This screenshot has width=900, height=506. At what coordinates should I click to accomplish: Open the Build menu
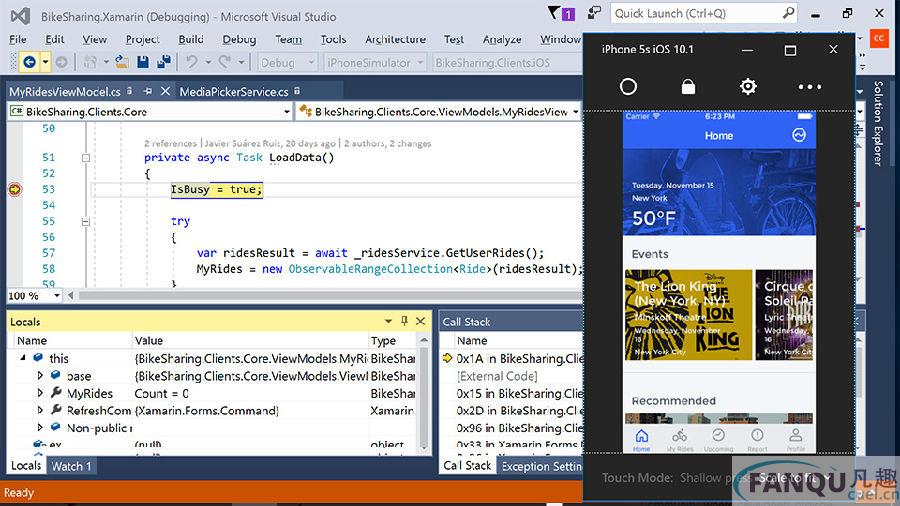coord(191,39)
